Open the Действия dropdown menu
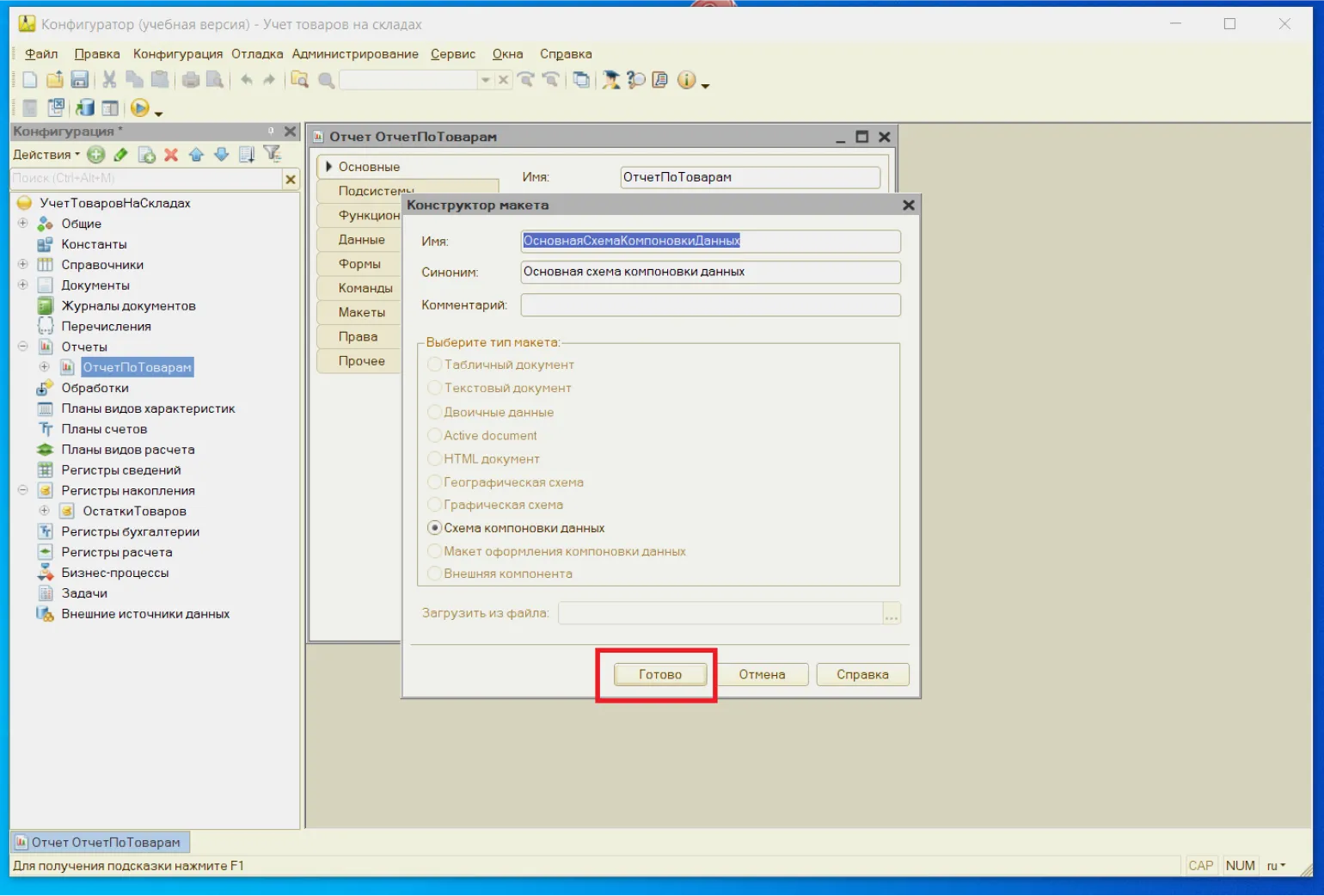Image resolution: width=1324 pixels, height=896 pixels. click(46, 155)
